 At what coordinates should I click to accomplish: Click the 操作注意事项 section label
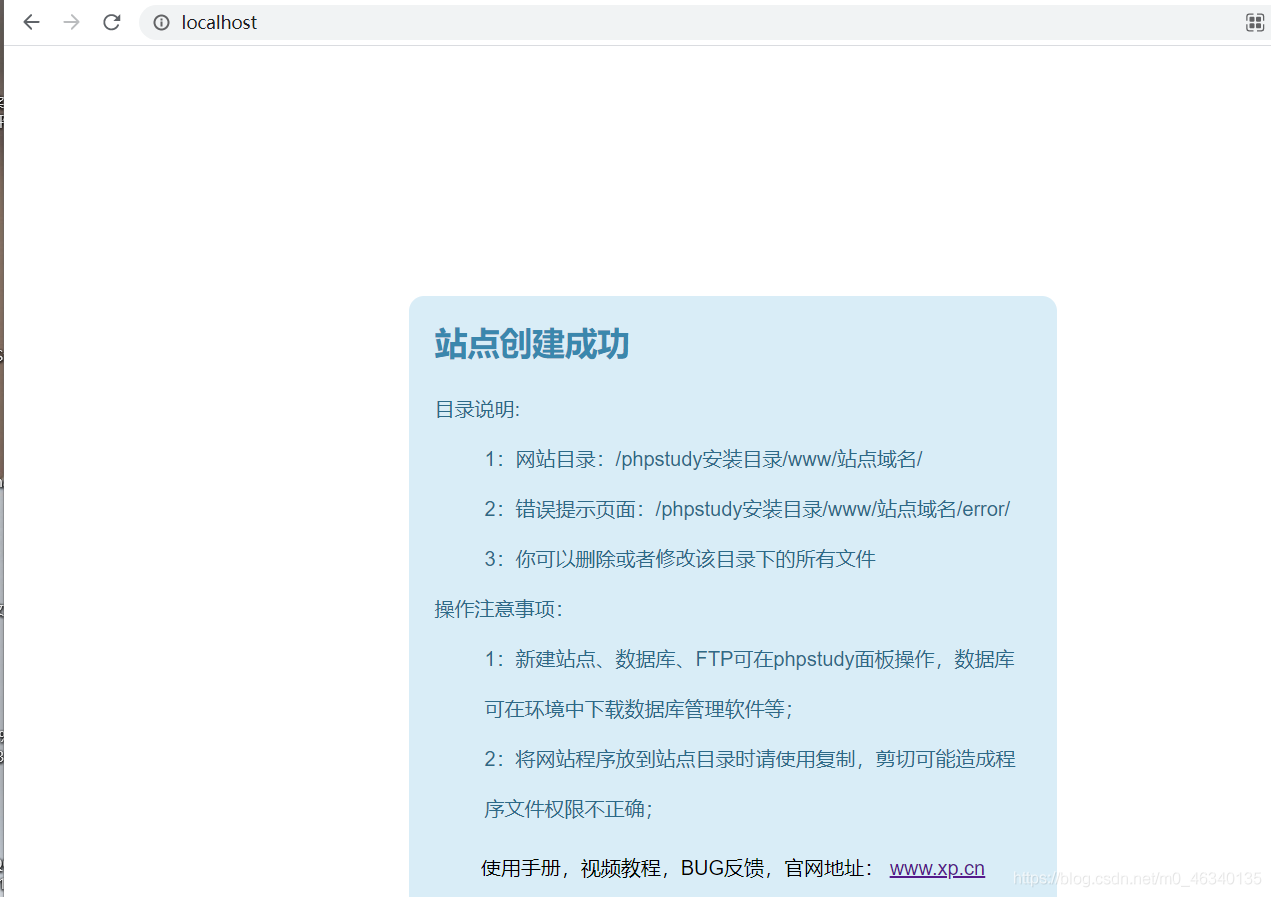point(499,609)
